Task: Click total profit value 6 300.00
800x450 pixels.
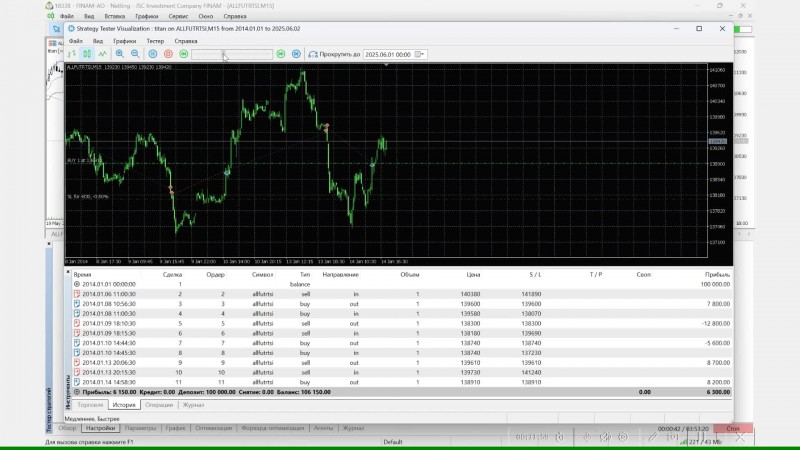Action: click(718, 392)
